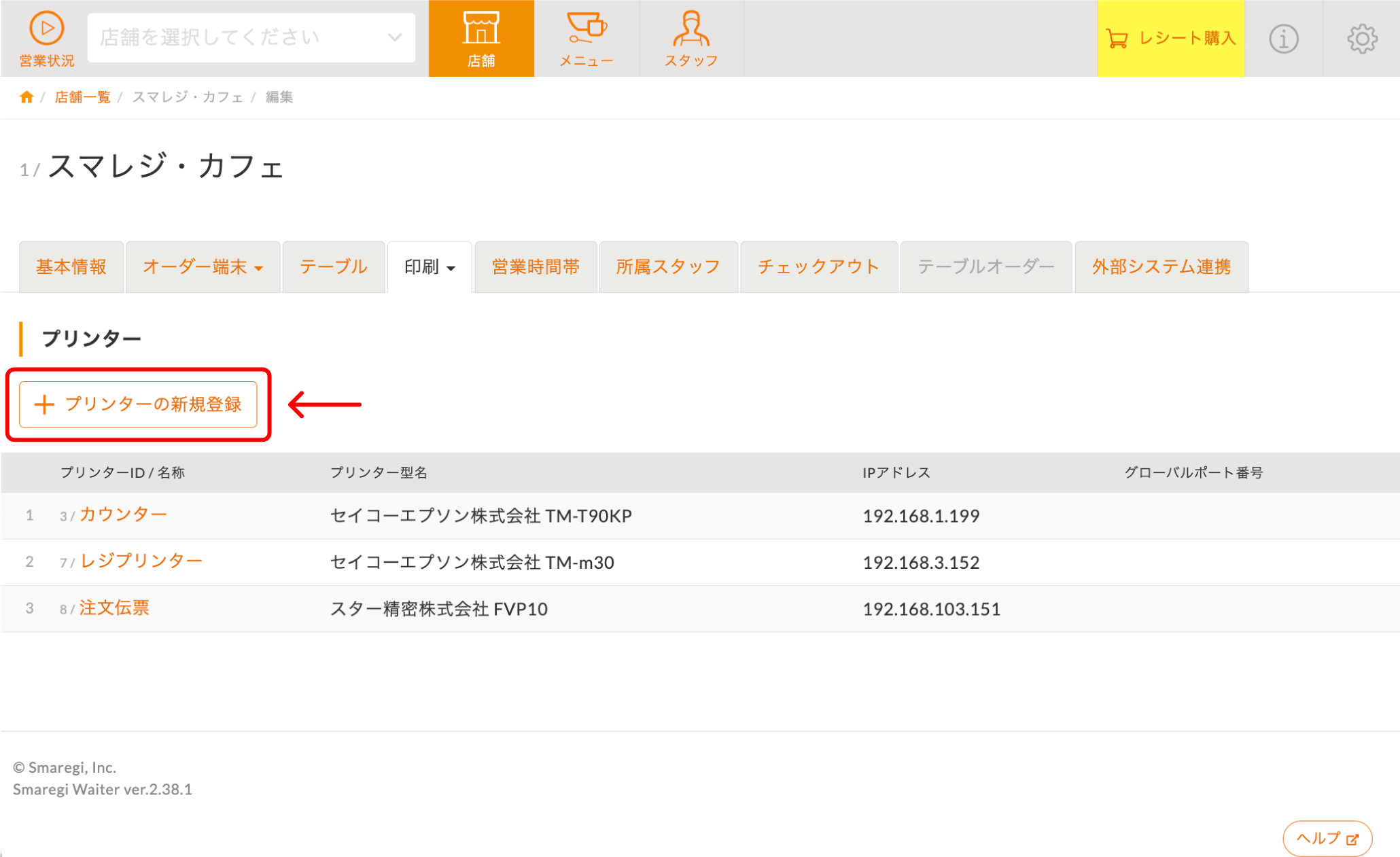This screenshot has height=857, width=1400.
Task: Open the レジプリンター printer link
Action: tap(141, 561)
